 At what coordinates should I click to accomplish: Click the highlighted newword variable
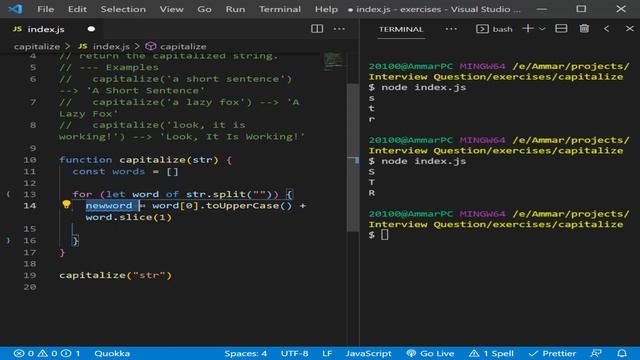[109, 205]
